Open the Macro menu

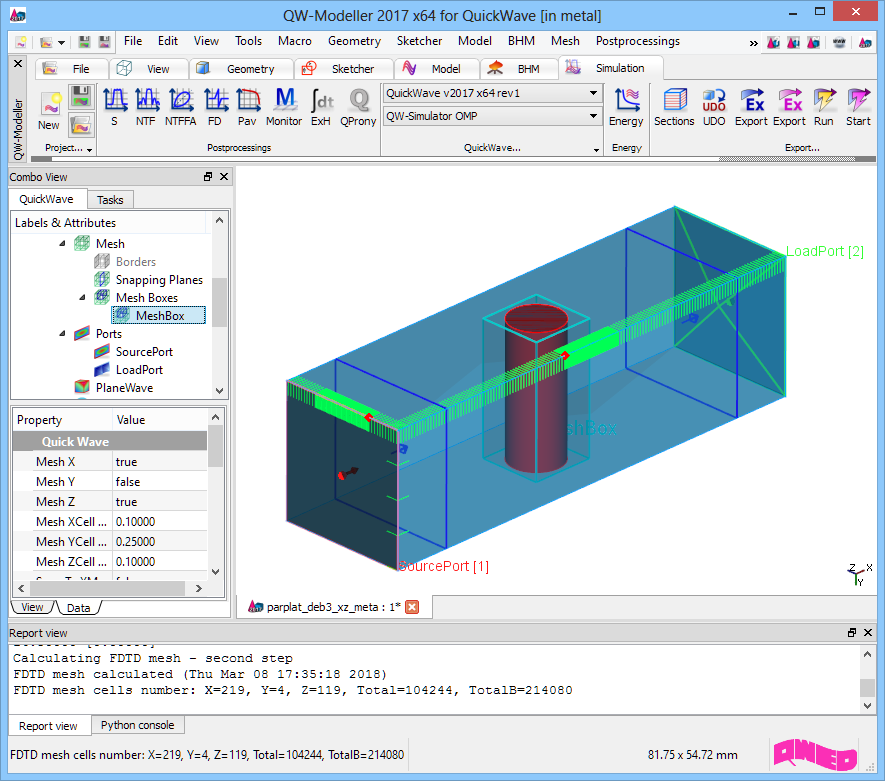[x=294, y=41]
